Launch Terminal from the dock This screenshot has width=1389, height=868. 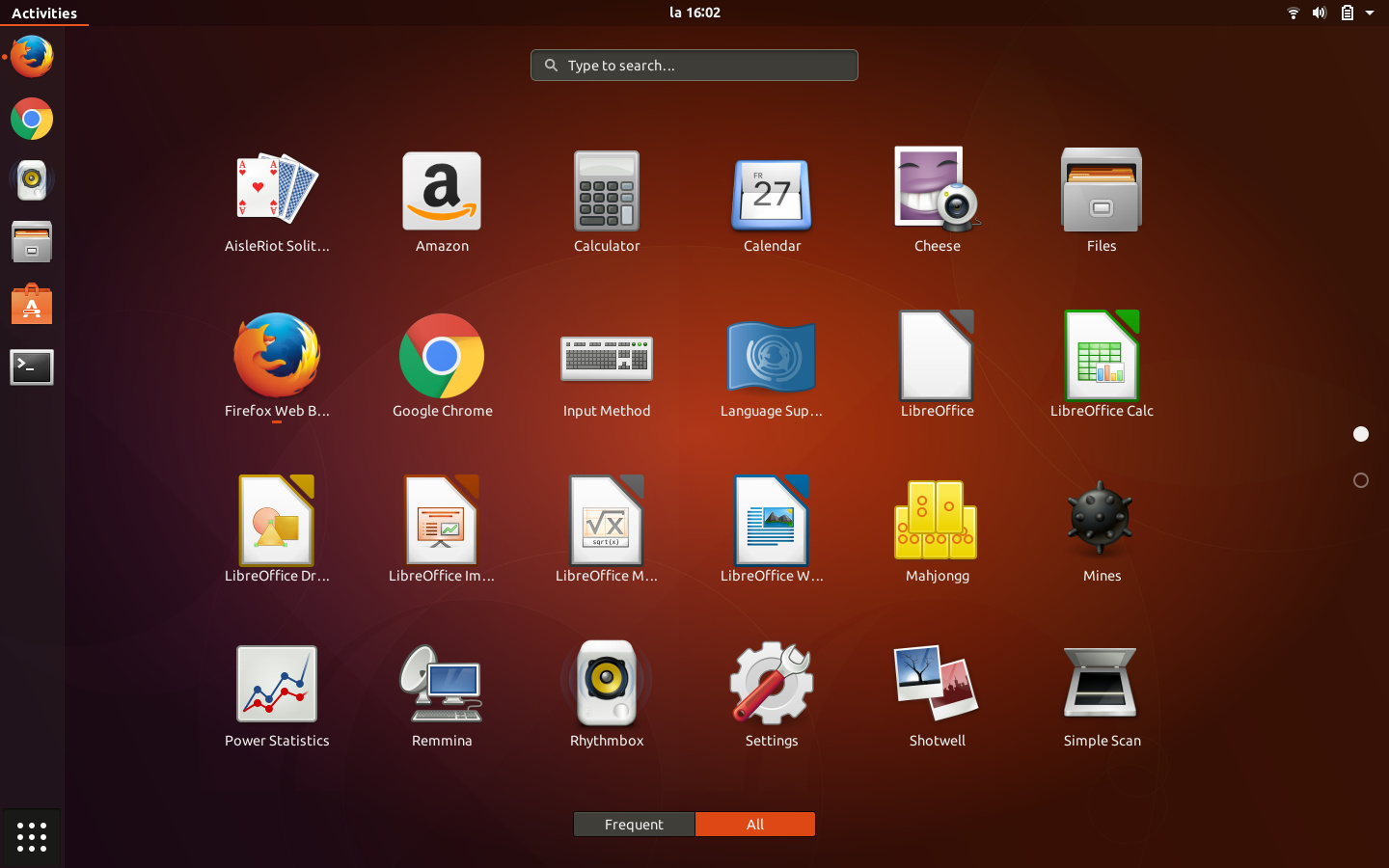tap(32, 367)
